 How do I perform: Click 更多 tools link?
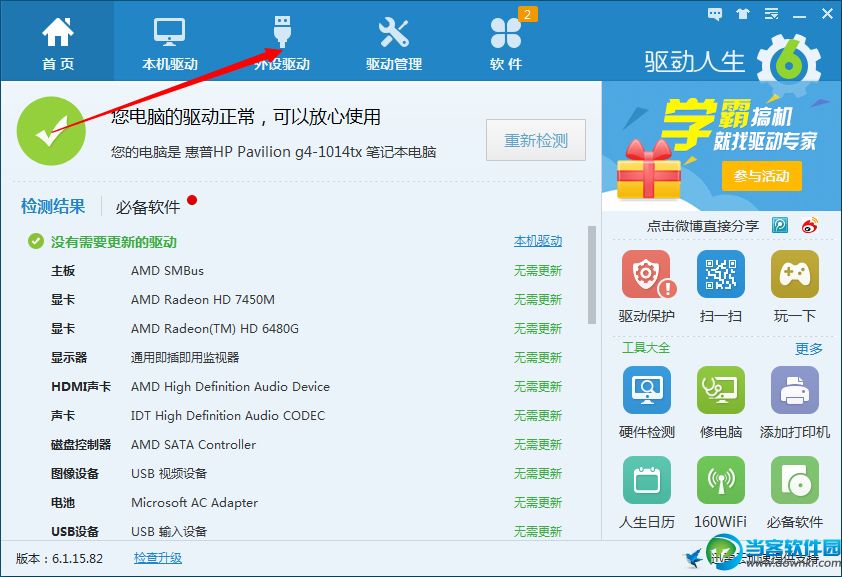tap(809, 349)
